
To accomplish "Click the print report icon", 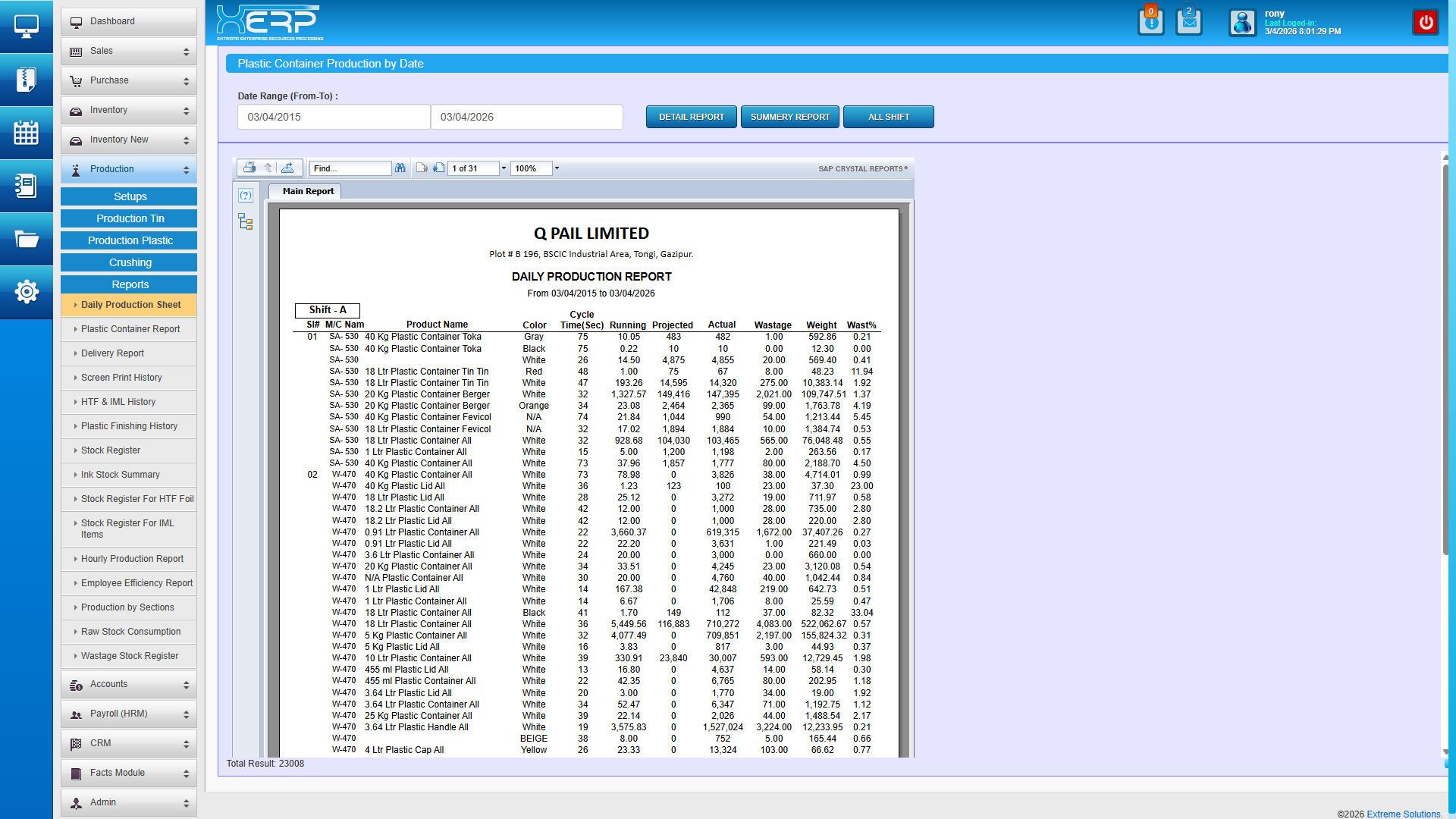I will click(x=249, y=168).
